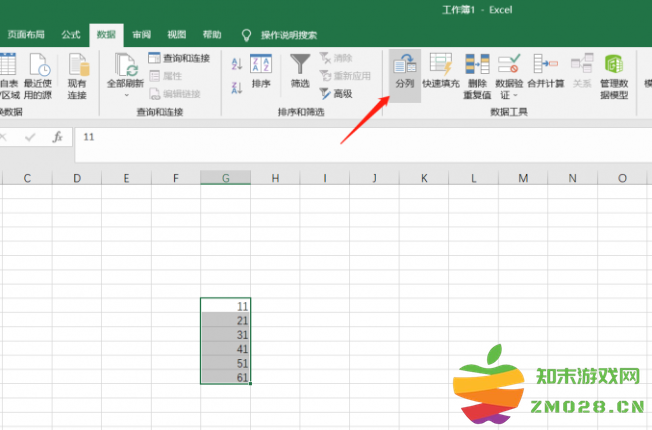Select column F header
The height and width of the screenshot is (430, 652).
pyautogui.click(x=176, y=178)
